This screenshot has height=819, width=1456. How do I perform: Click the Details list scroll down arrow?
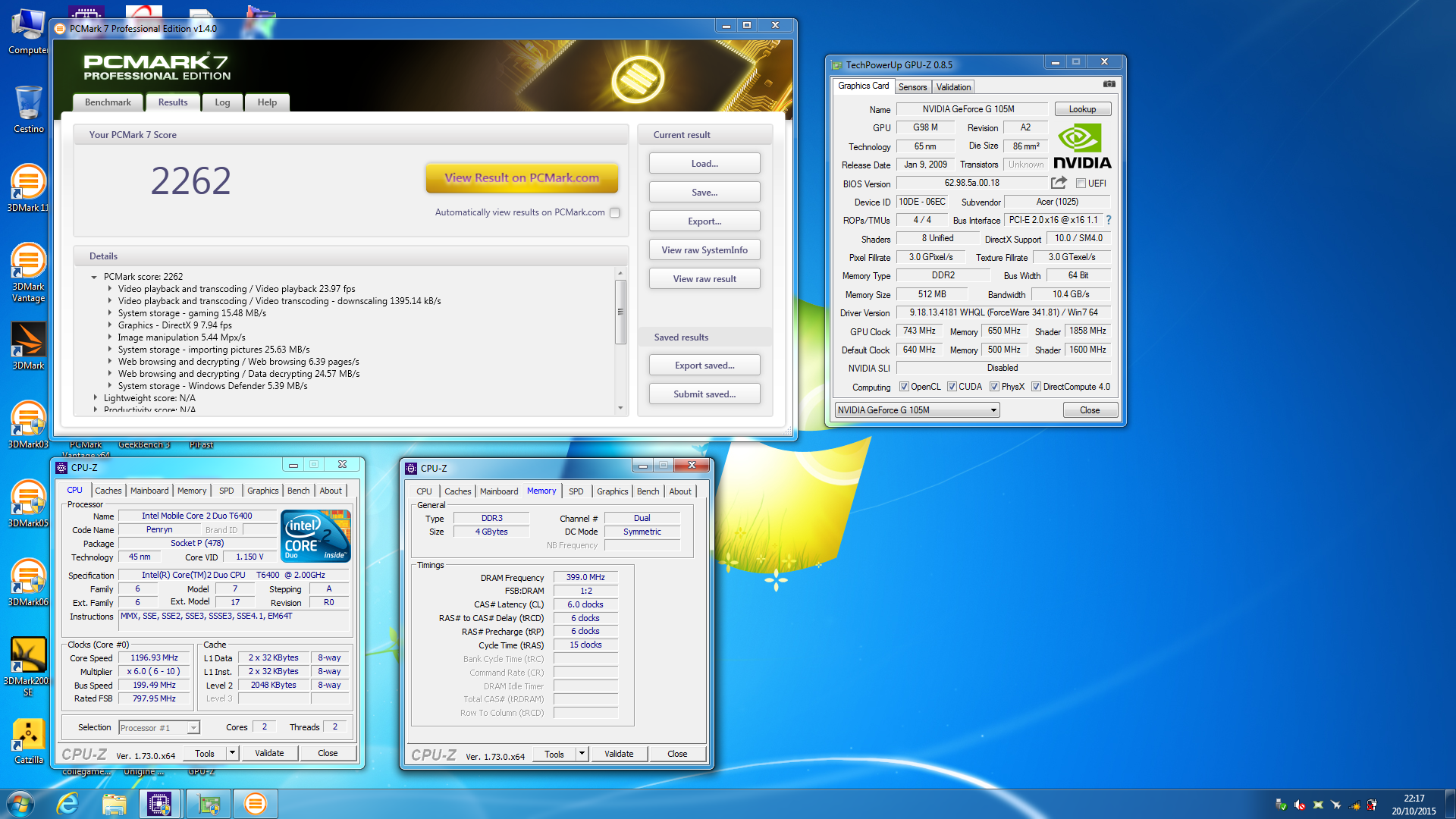pos(620,408)
